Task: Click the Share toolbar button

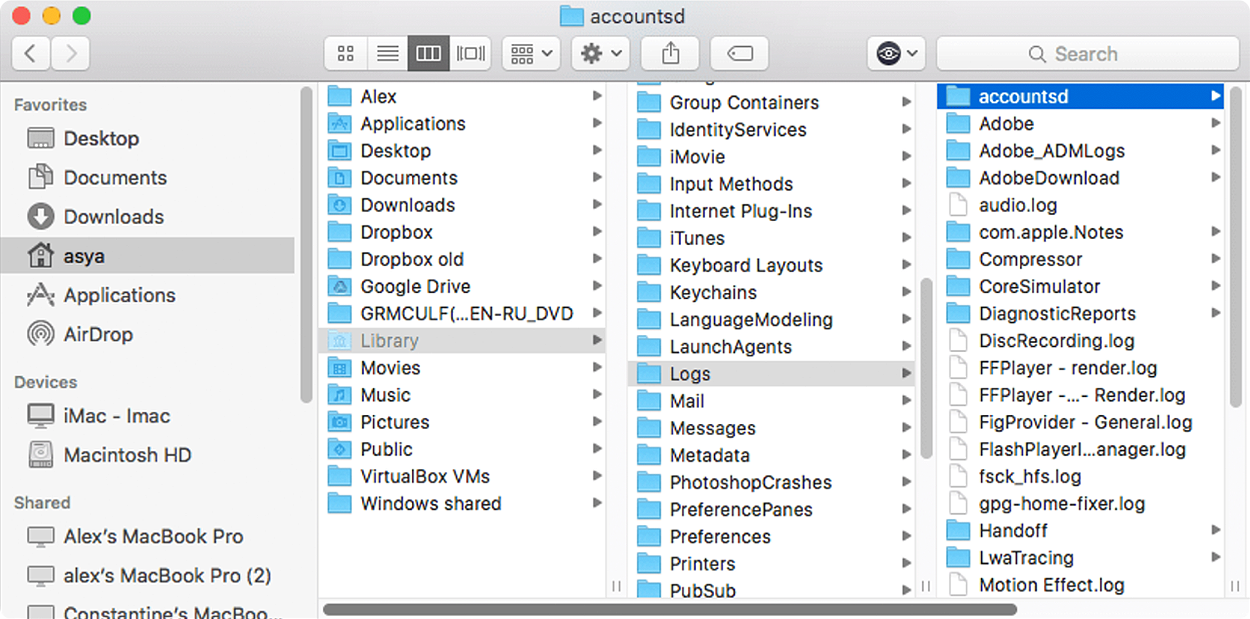Action: click(670, 53)
